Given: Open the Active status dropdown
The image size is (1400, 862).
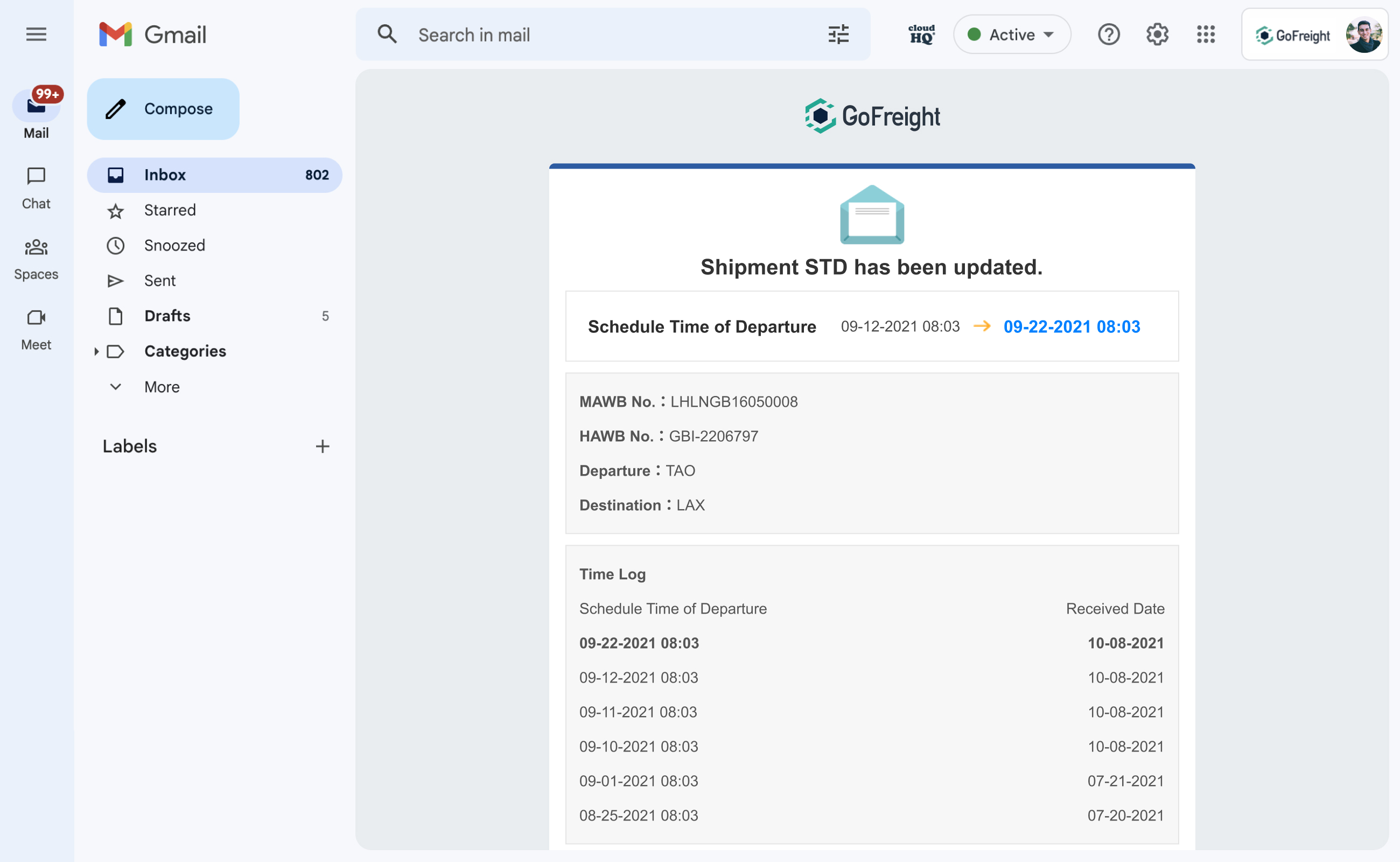Looking at the screenshot, I should [1011, 35].
